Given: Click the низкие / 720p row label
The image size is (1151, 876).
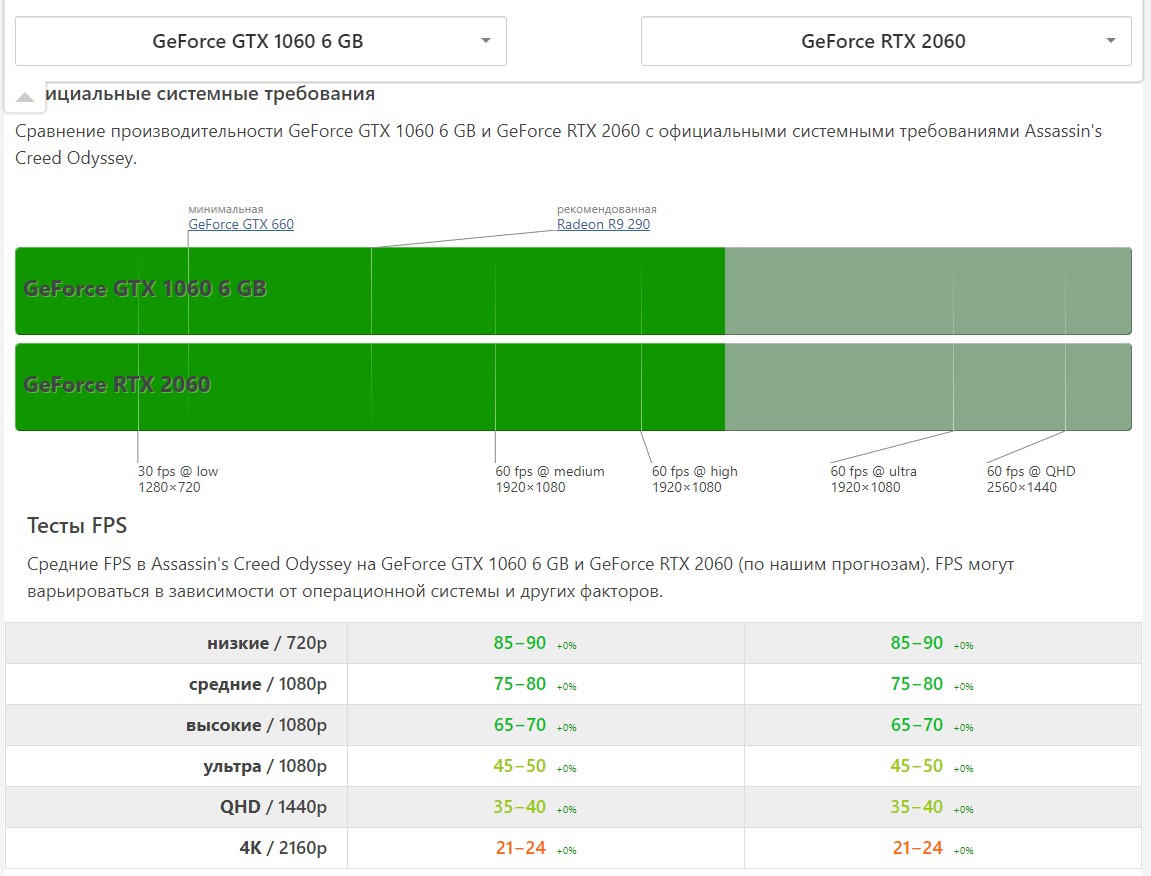Looking at the screenshot, I should click(x=267, y=643).
